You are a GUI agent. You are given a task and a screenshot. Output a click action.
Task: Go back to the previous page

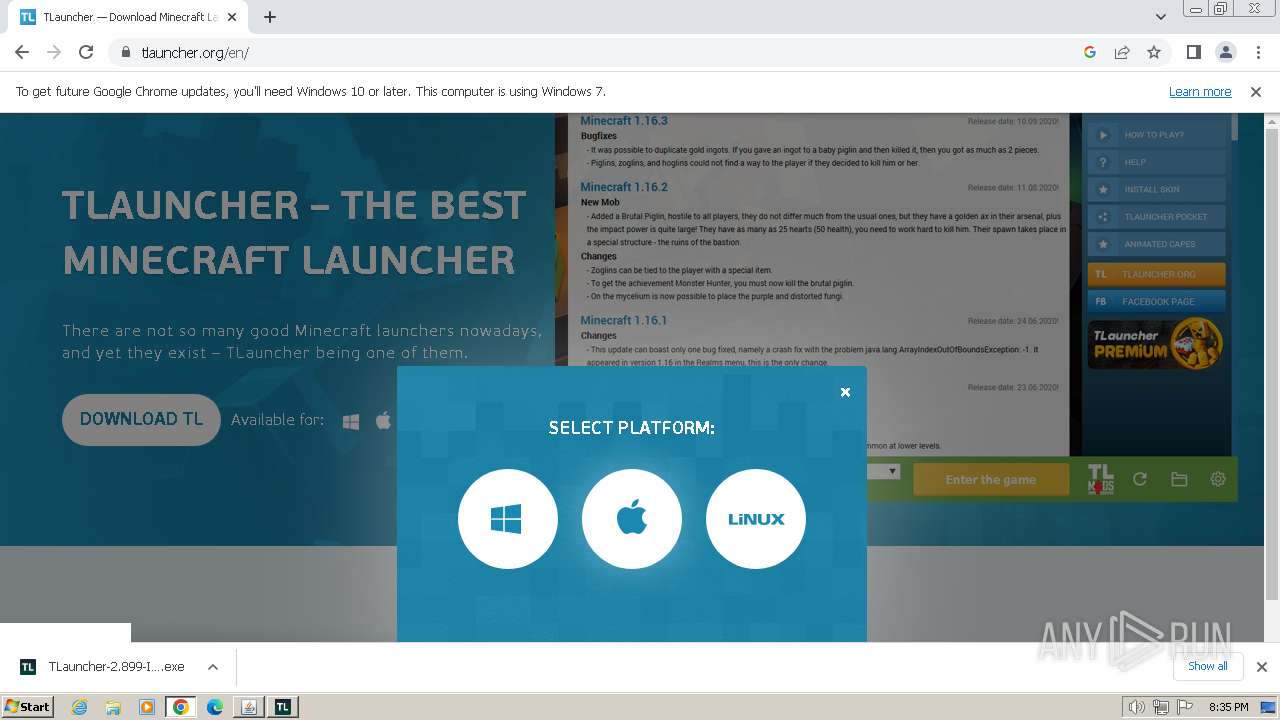(x=22, y=52)
